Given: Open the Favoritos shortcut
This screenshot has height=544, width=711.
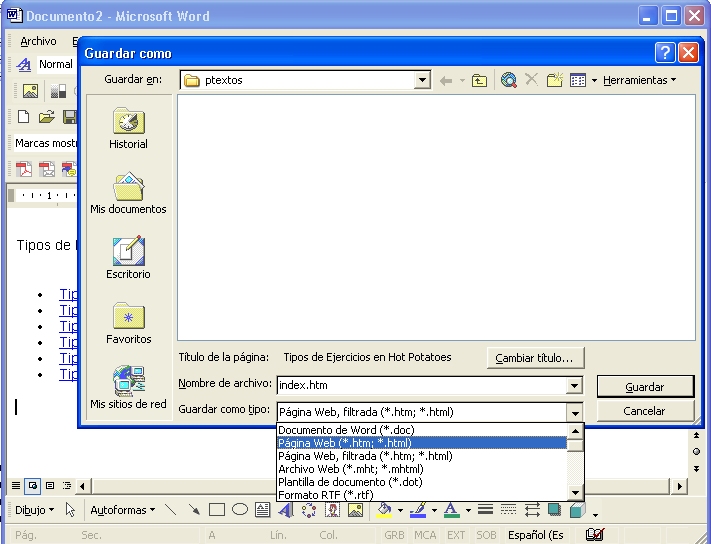Looking at the screenshot, I should point(128,324).
